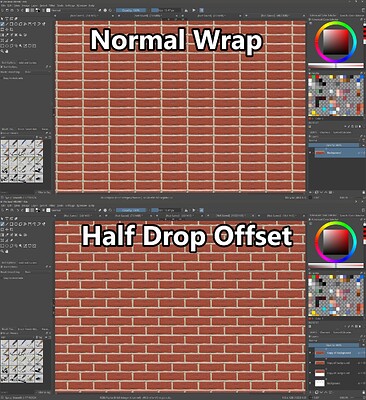366x400 pixels.
Task: Hide Copy of Background layer in bottom window
Action: click(310, 353)
